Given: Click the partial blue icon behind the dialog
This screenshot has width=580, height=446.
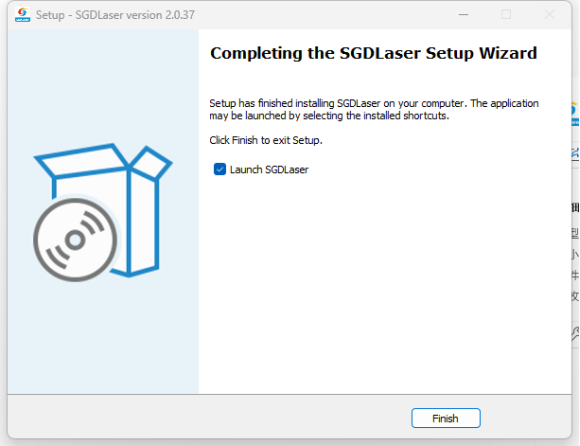Looking at the screenshot, I should 575,114.
